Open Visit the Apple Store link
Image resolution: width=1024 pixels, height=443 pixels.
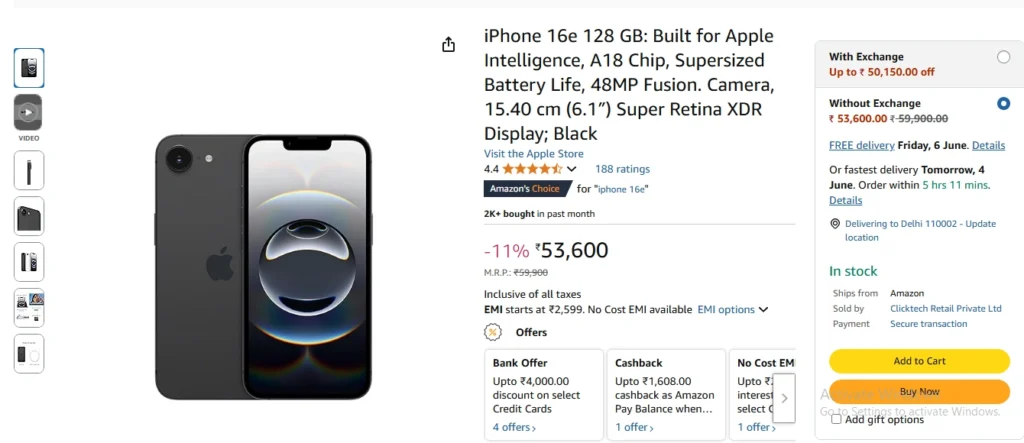point(534,154)
